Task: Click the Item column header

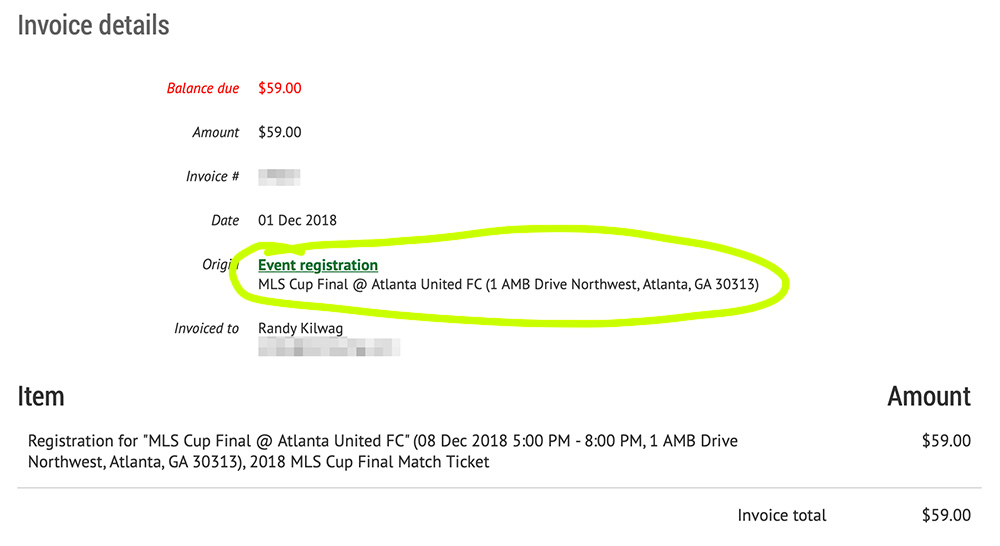Action: 41,396
